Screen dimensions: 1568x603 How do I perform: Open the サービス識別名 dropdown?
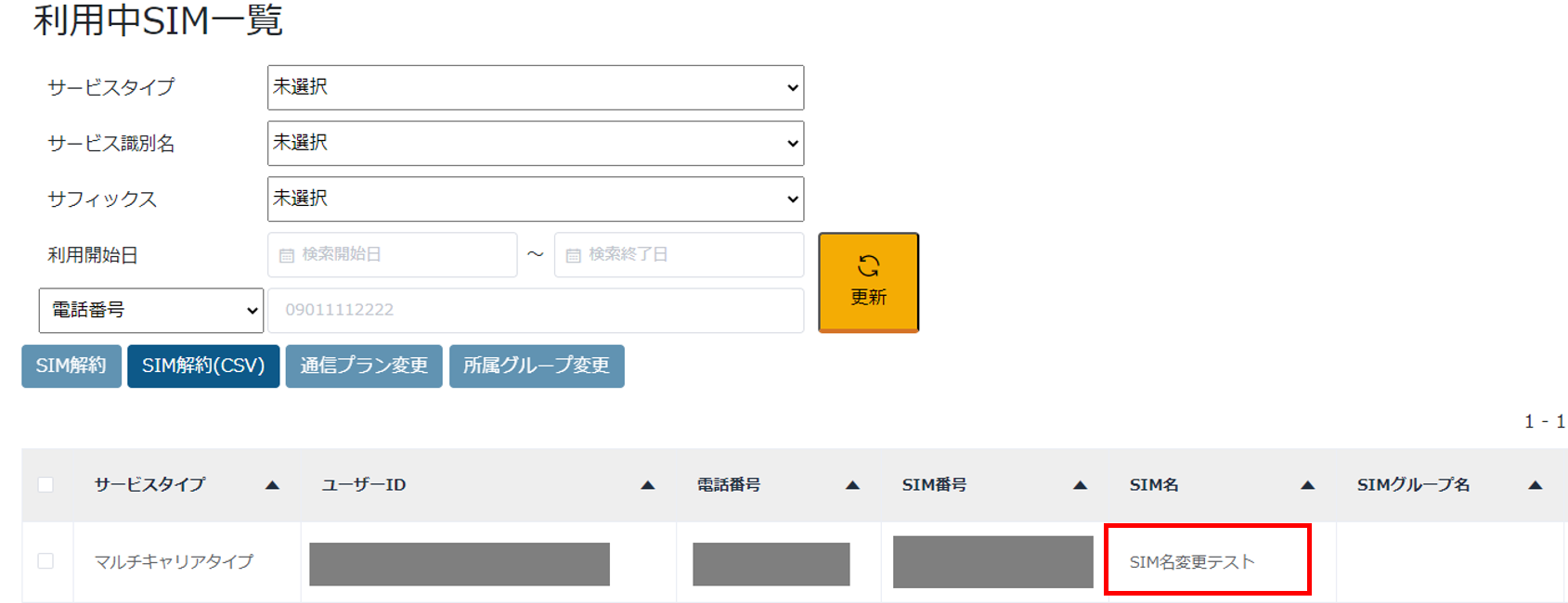[536, 143]
